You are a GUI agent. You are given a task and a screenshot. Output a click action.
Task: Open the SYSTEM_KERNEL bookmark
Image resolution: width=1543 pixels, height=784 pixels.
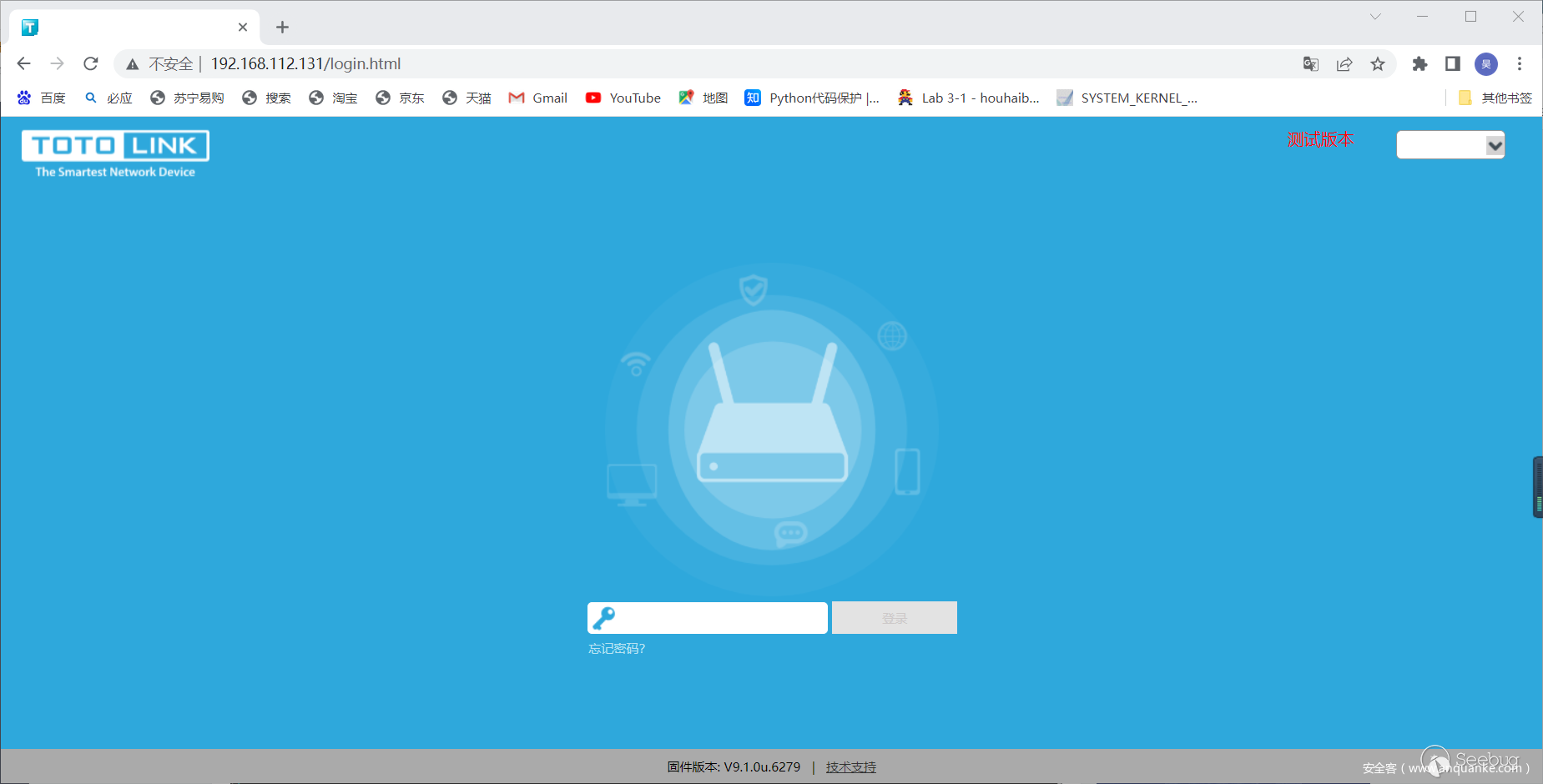click(1127, 98)
